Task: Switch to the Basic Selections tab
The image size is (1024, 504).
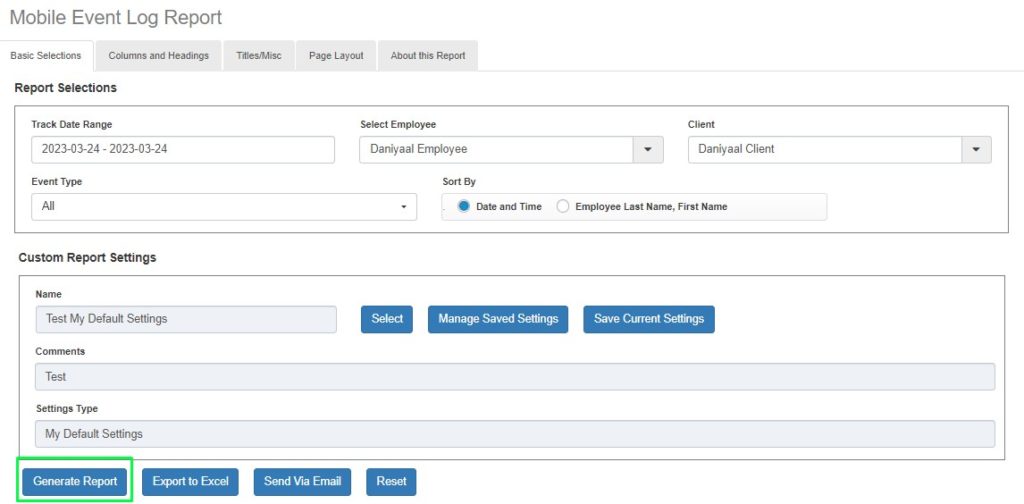Action: pyautogui.click(x=46, y=56)
